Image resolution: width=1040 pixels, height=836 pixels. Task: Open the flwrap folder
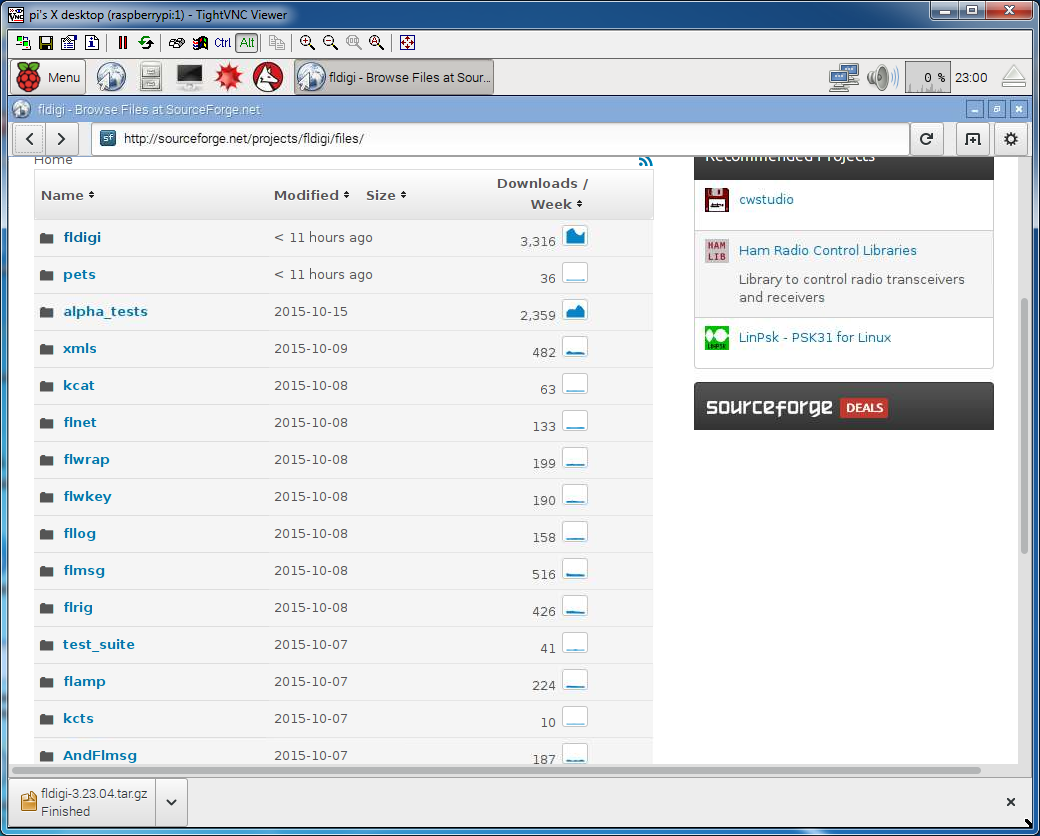pos(86,460)
